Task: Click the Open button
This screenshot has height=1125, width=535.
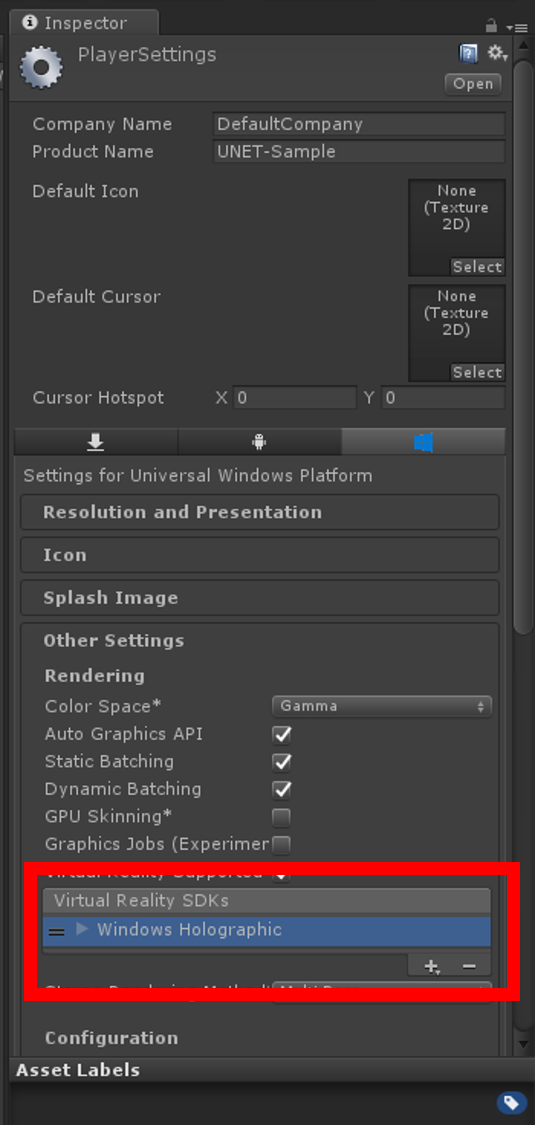Action: [x=473, y=84]
